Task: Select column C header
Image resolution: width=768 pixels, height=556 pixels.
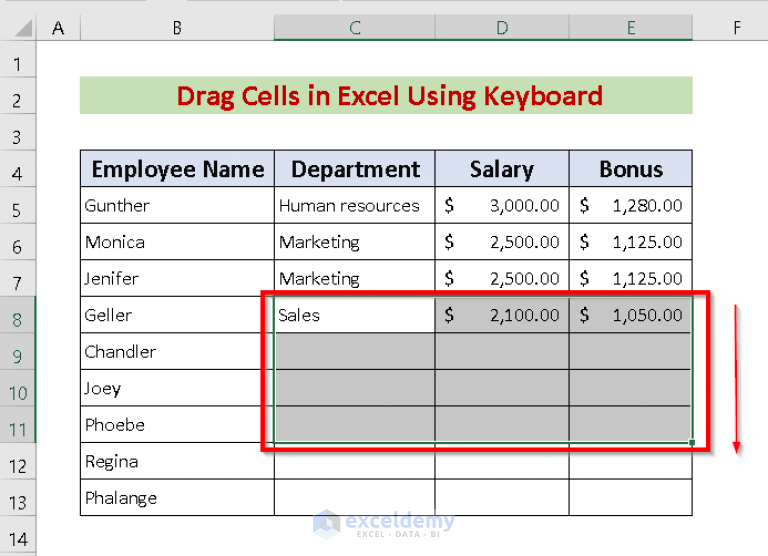Action: coord(355,27)
